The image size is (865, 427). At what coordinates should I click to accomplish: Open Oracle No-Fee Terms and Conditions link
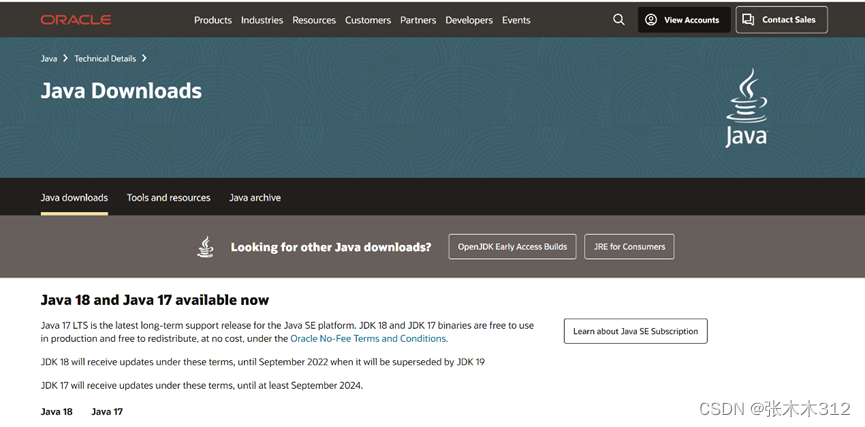pyautogui.click(x=368, y=339)
